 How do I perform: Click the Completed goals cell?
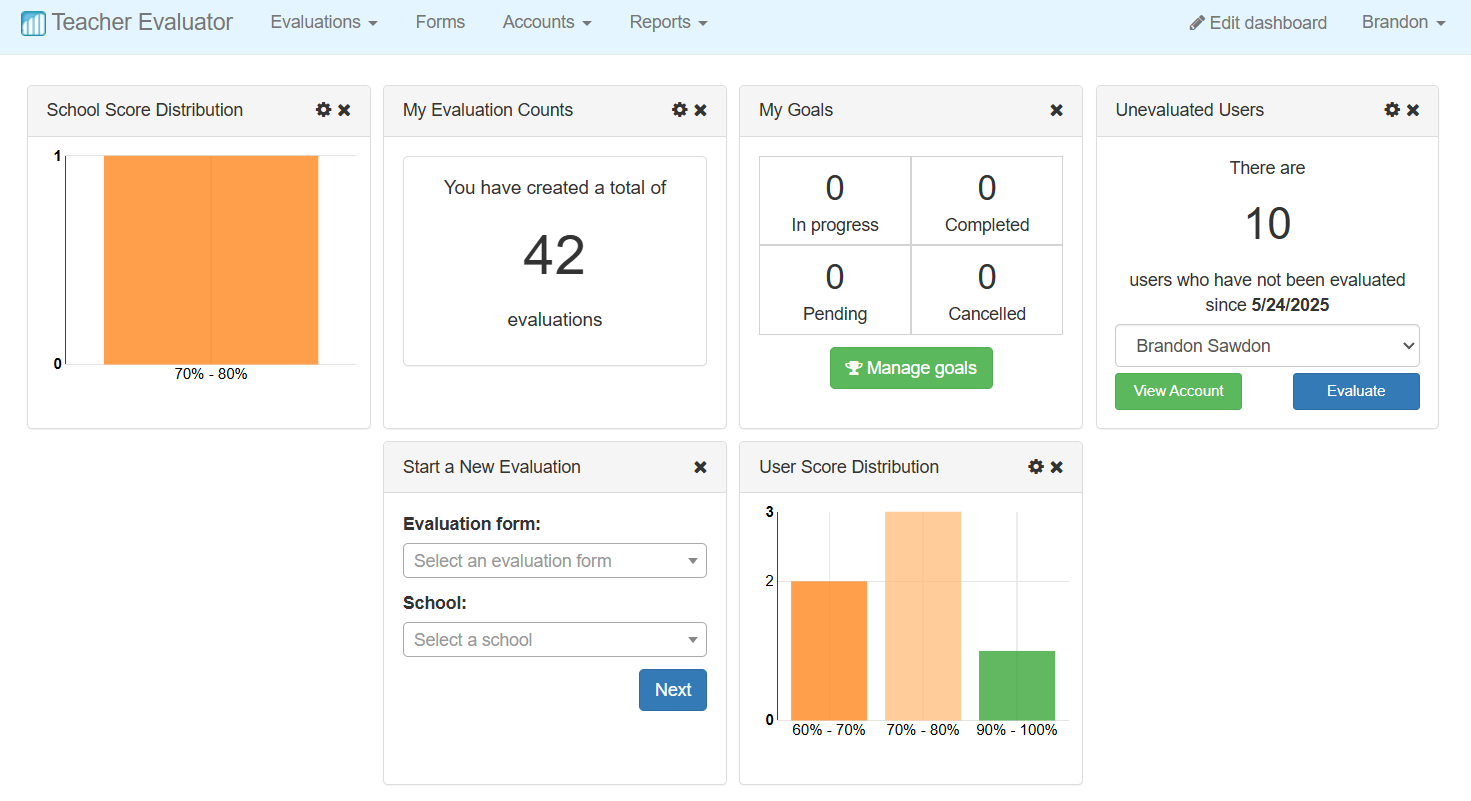tap(987, 201)
